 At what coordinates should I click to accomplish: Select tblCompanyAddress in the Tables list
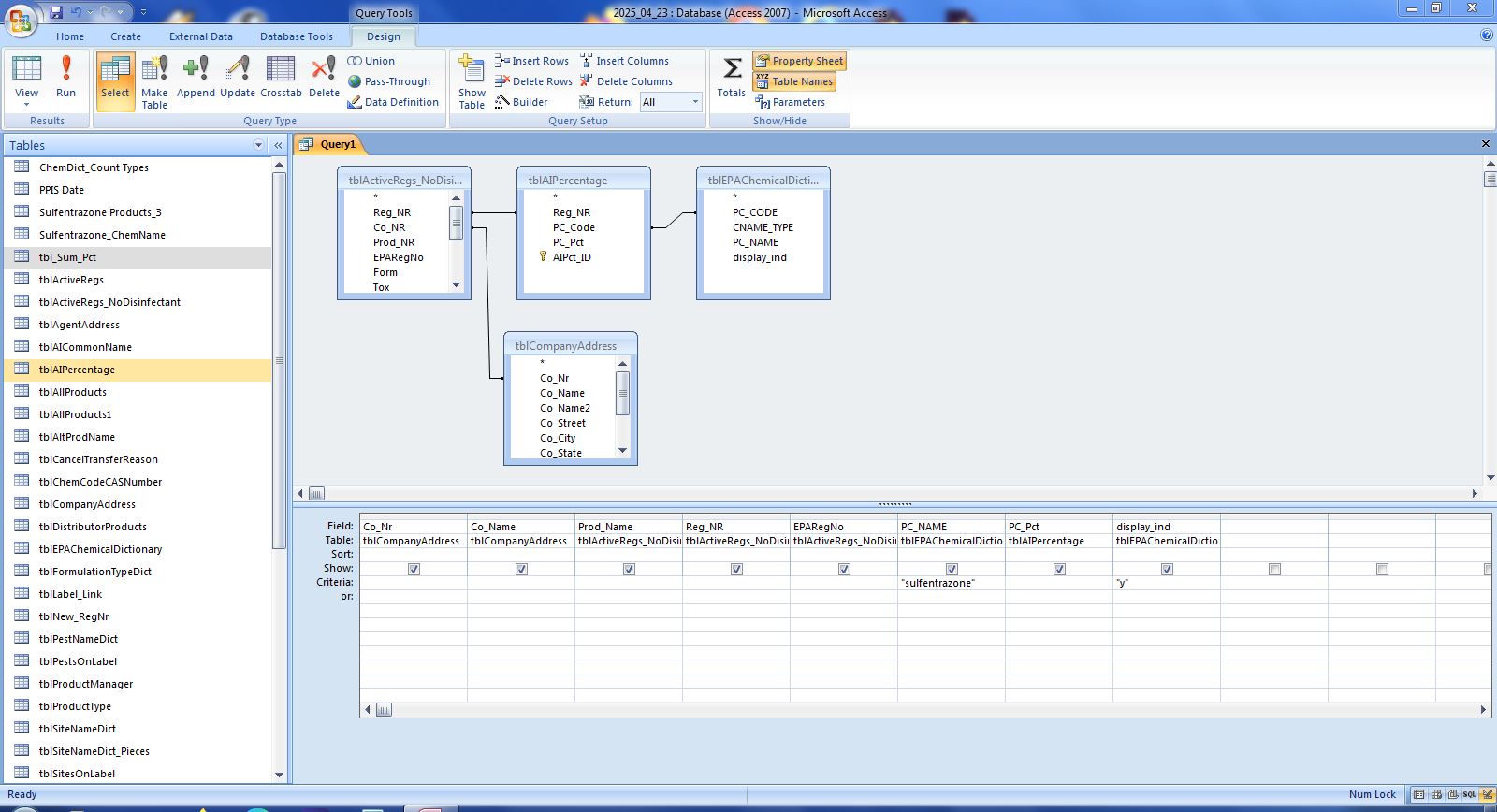tap(138, 504)
